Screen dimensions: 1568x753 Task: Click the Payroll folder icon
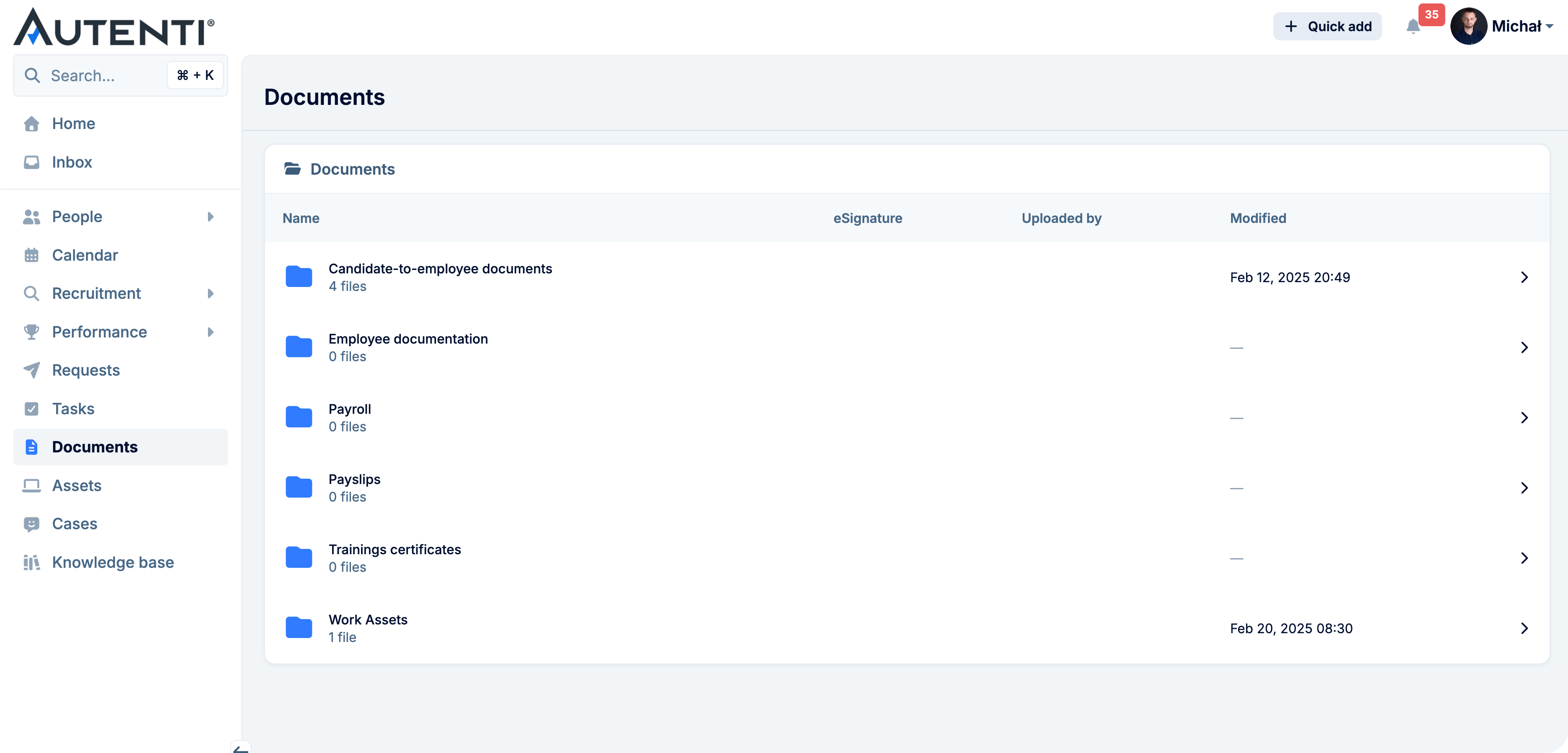[x=299, y=418]
